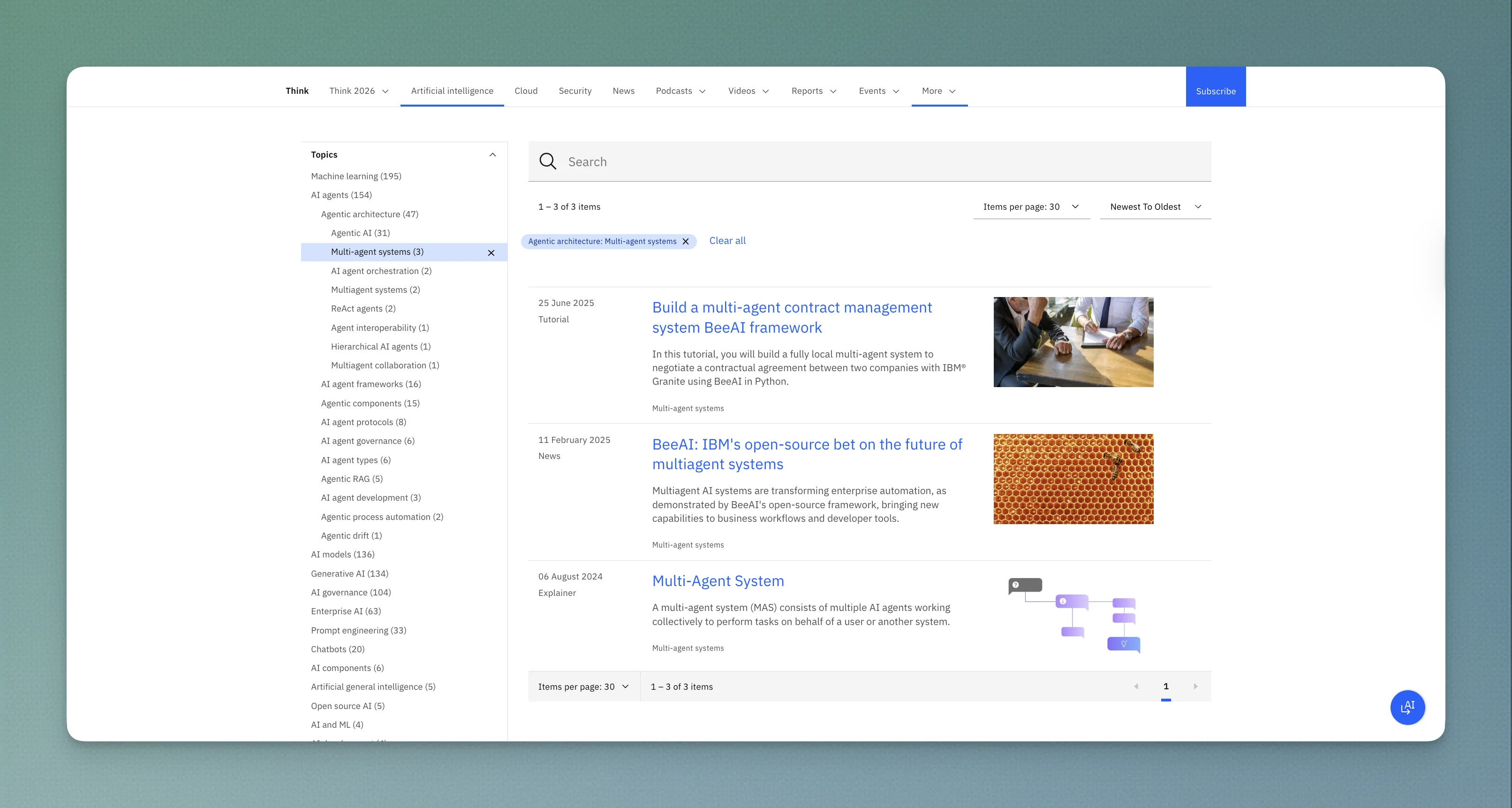Click the search magnifier icon
Viewport: 1512px width, 808px height.
click(548, 161)
